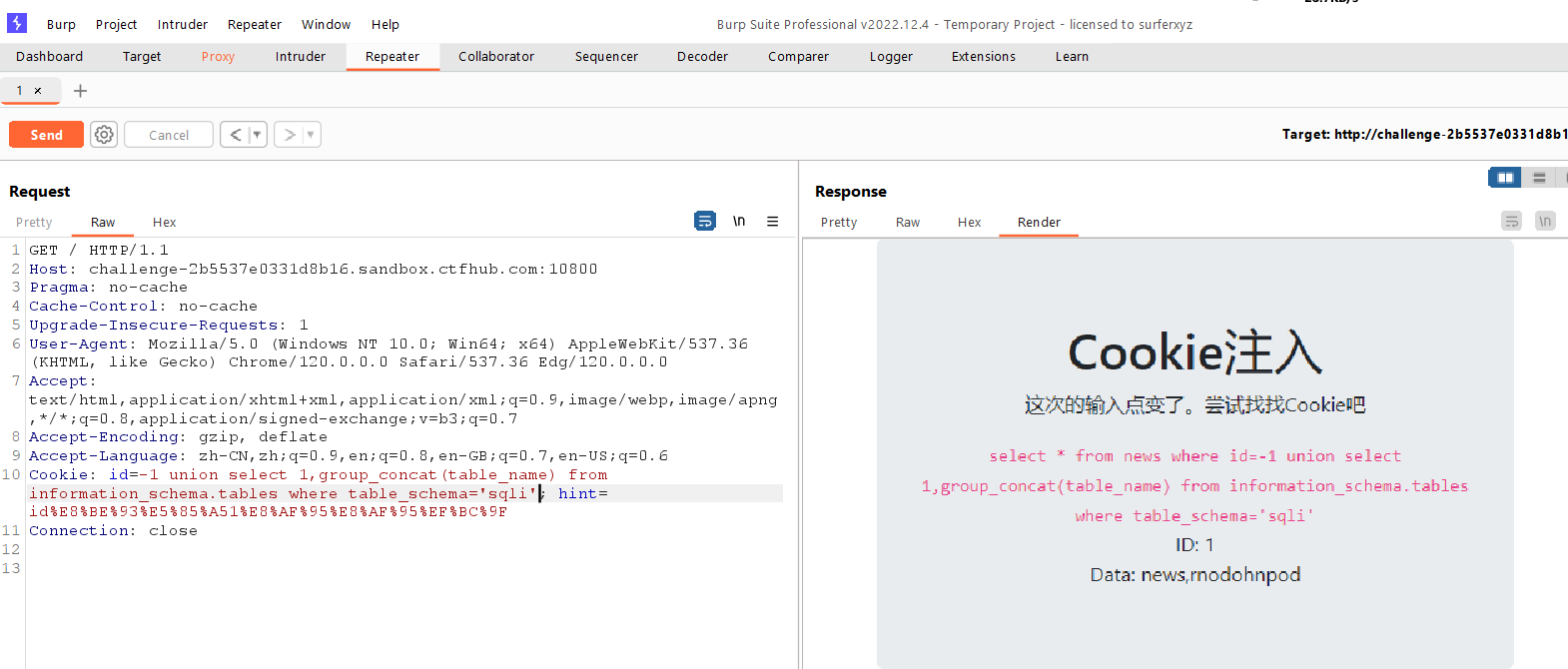The width and height of the screenshot is (1568, 669).
Task: Switch to the Intruder tool tab
Action: (x=301, y=57)
